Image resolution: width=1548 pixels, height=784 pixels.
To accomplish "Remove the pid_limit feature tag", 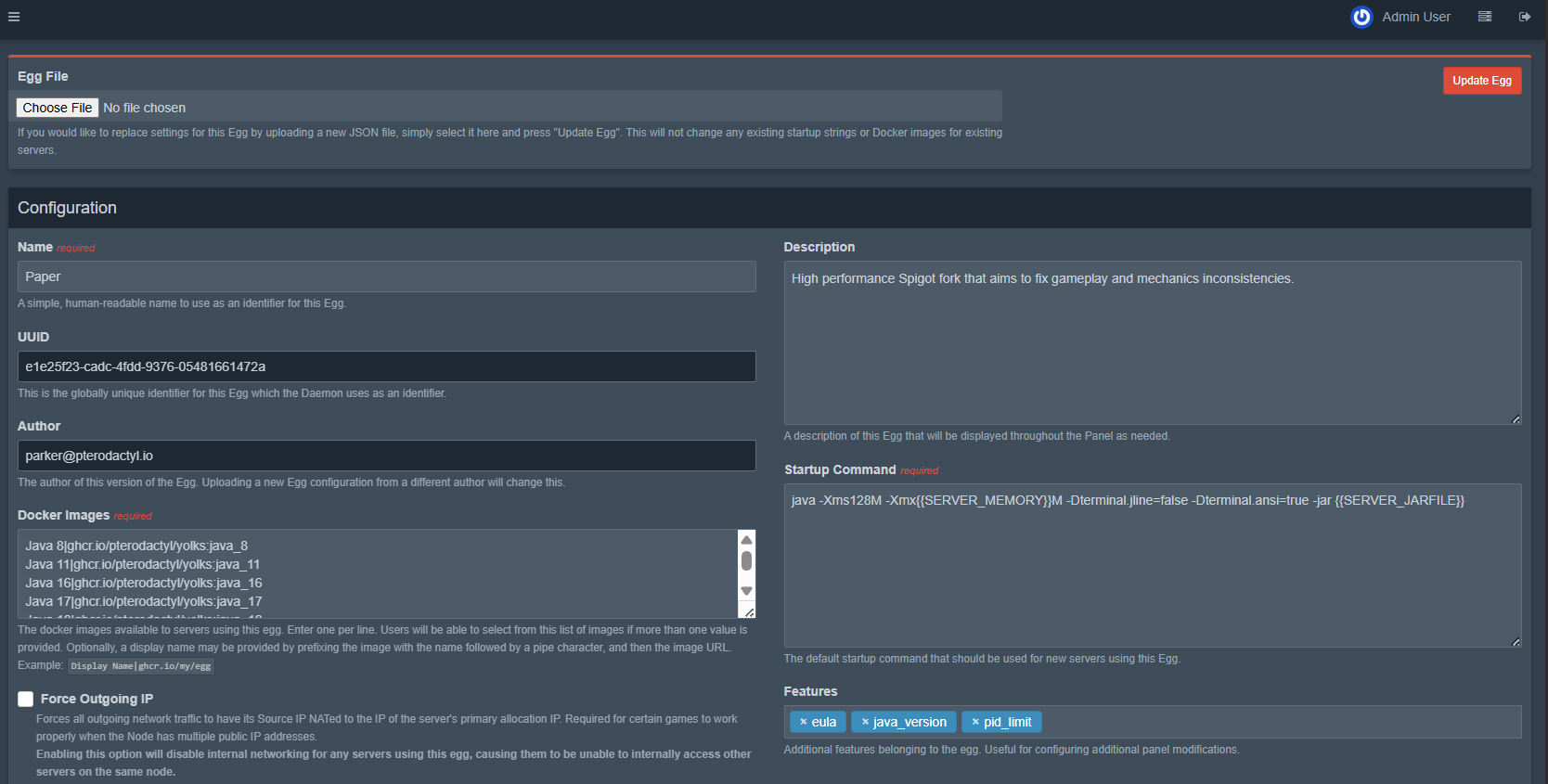I will click(975, 722).
